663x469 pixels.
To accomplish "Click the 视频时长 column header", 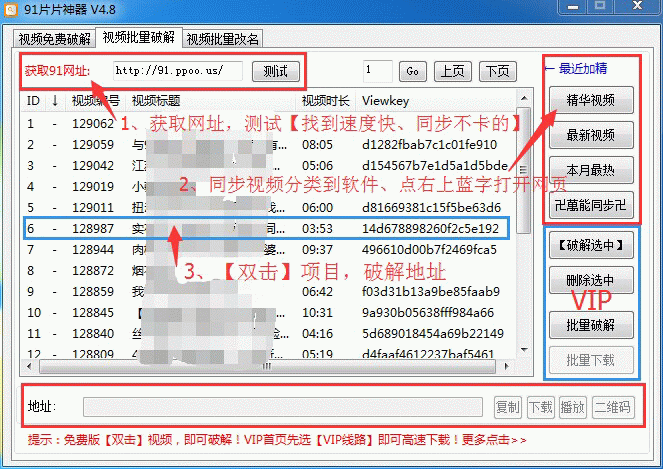I will coord(325,101).
